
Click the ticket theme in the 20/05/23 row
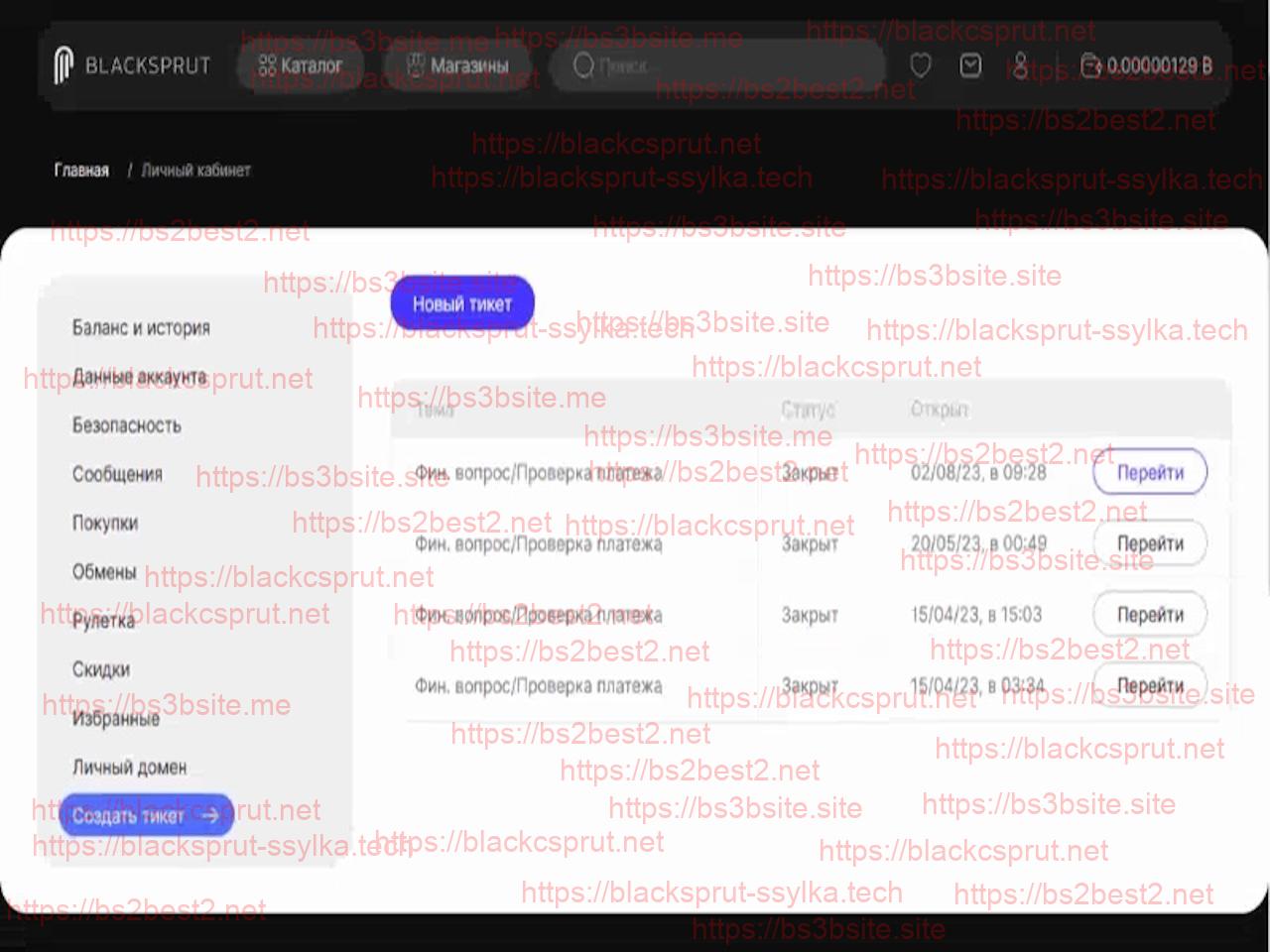click(538, 543)
